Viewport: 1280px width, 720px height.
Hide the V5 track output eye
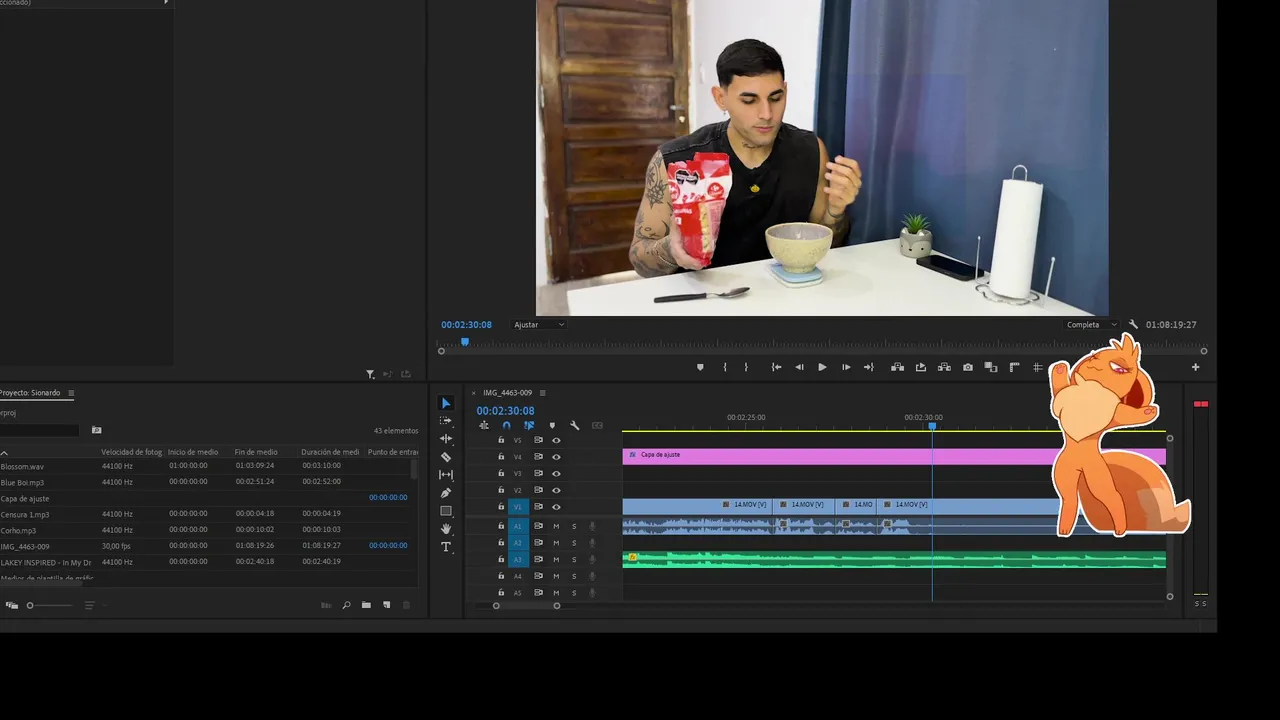557,440
